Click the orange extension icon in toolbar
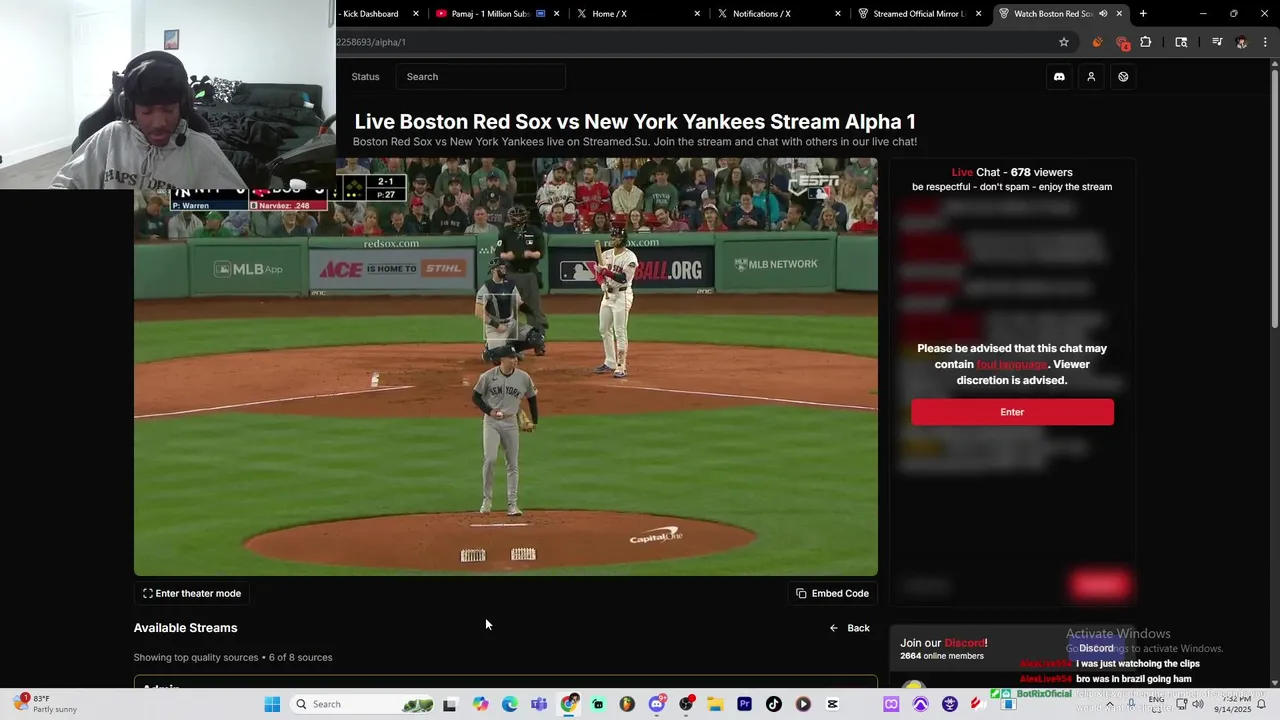 pos(1097,42)
